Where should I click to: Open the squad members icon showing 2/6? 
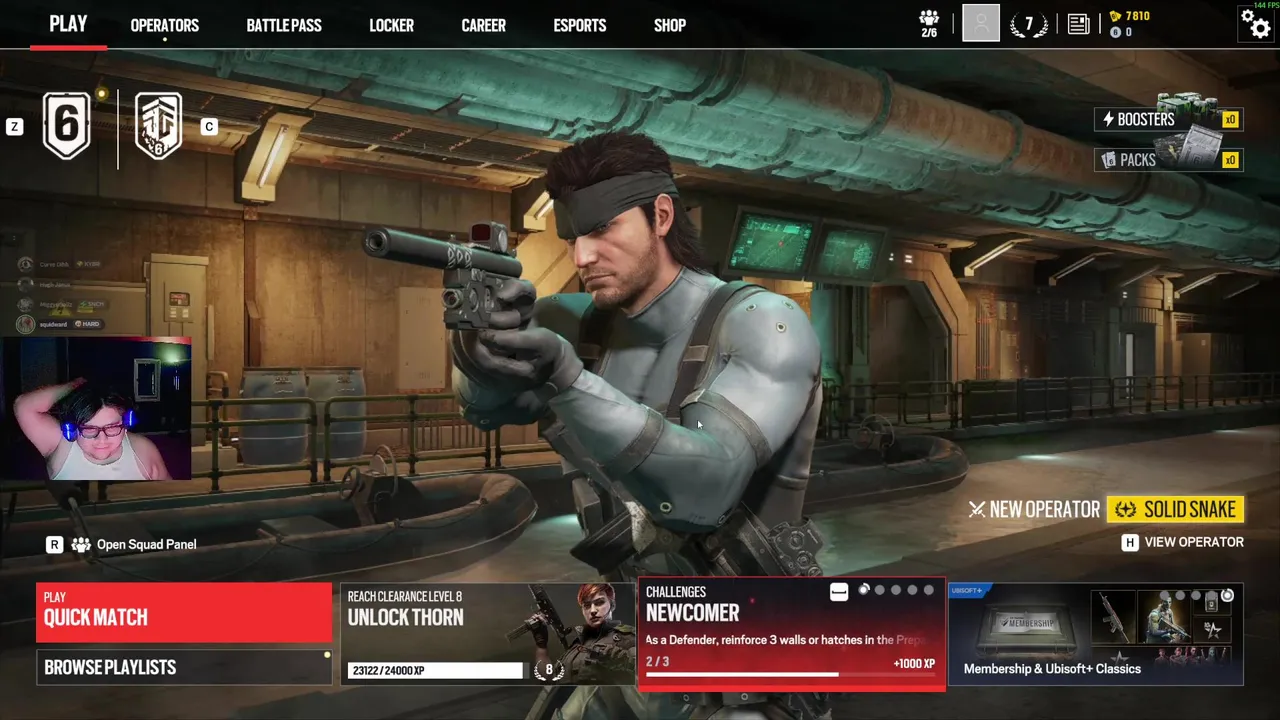pyautogui.click(x=929, y=23)
